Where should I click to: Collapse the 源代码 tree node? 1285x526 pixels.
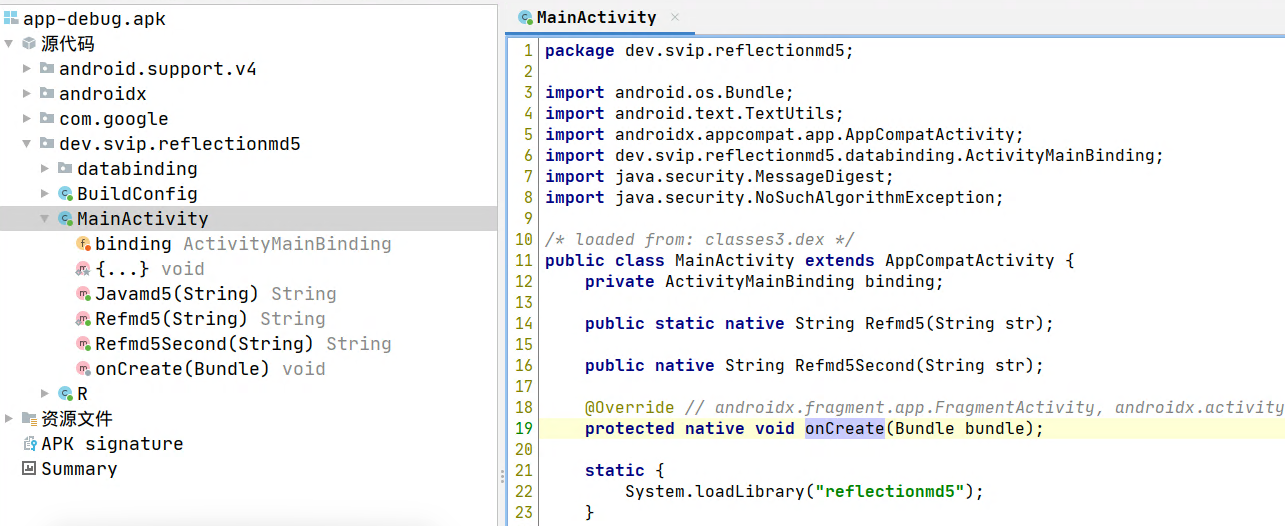(9, 44)
